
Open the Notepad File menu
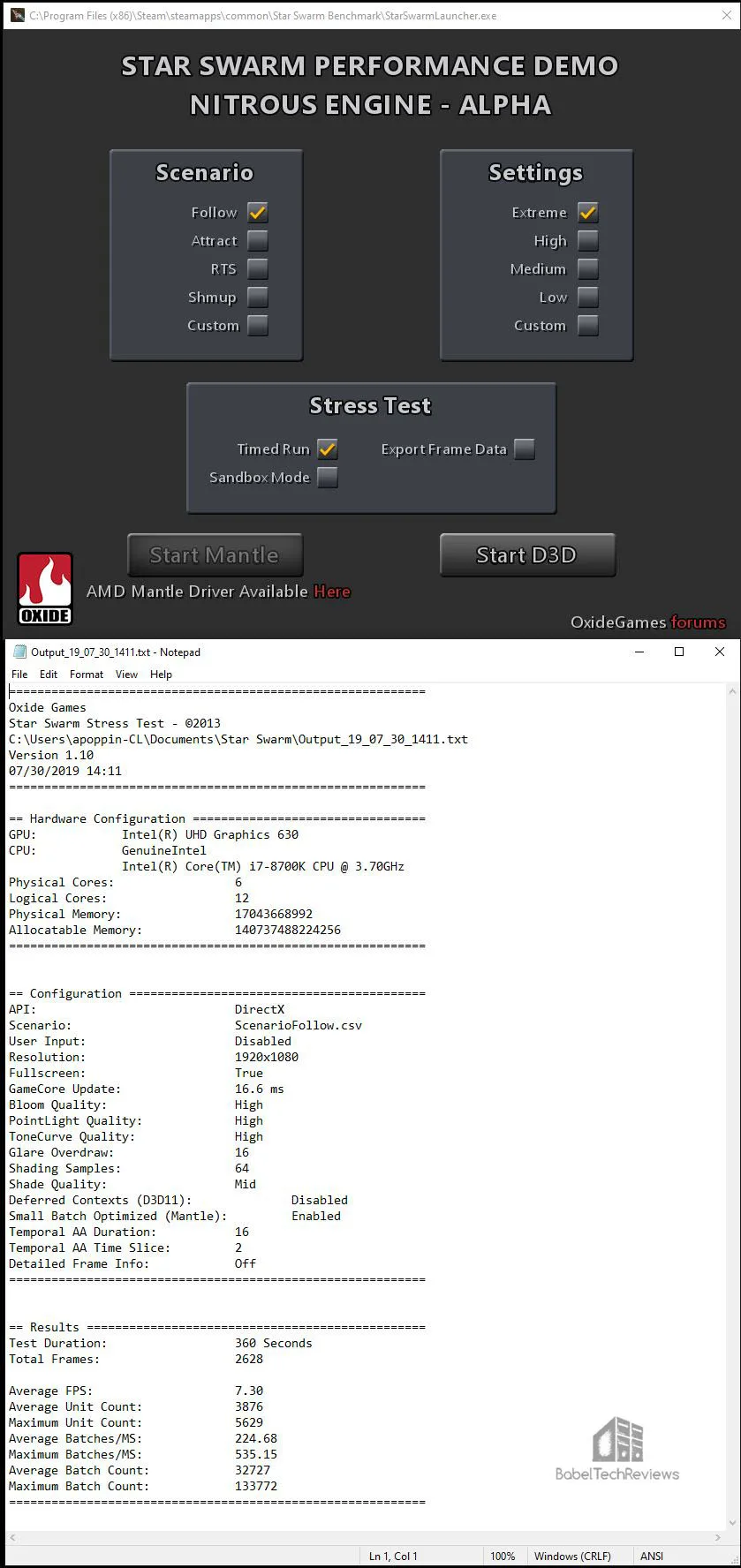pyautogui.click(x=19, y=675)
